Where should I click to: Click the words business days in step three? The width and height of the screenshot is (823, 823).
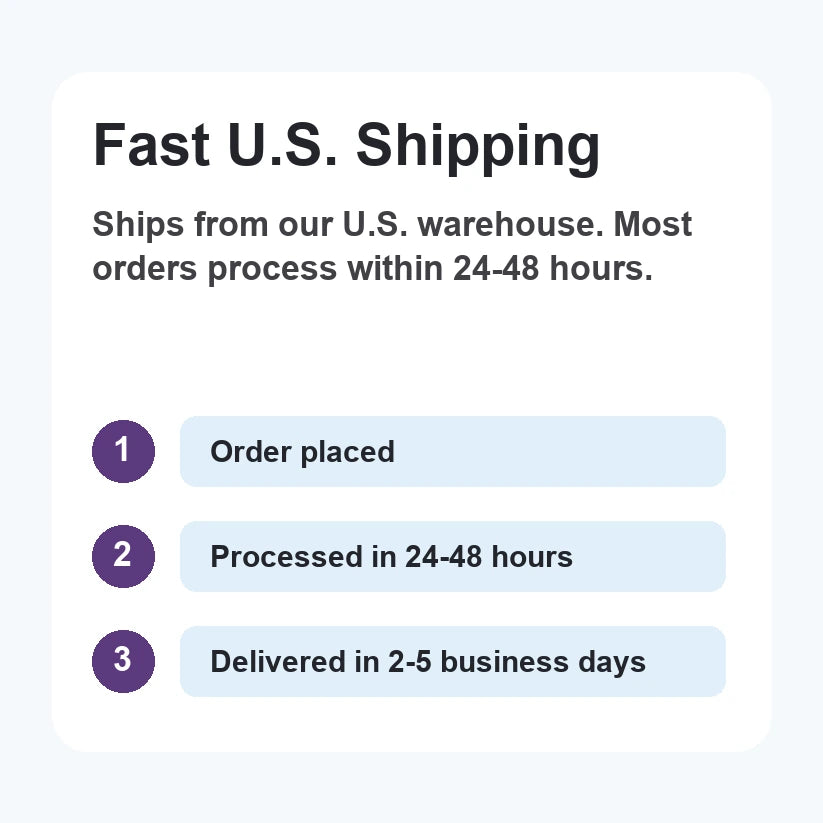click(543, 662)
